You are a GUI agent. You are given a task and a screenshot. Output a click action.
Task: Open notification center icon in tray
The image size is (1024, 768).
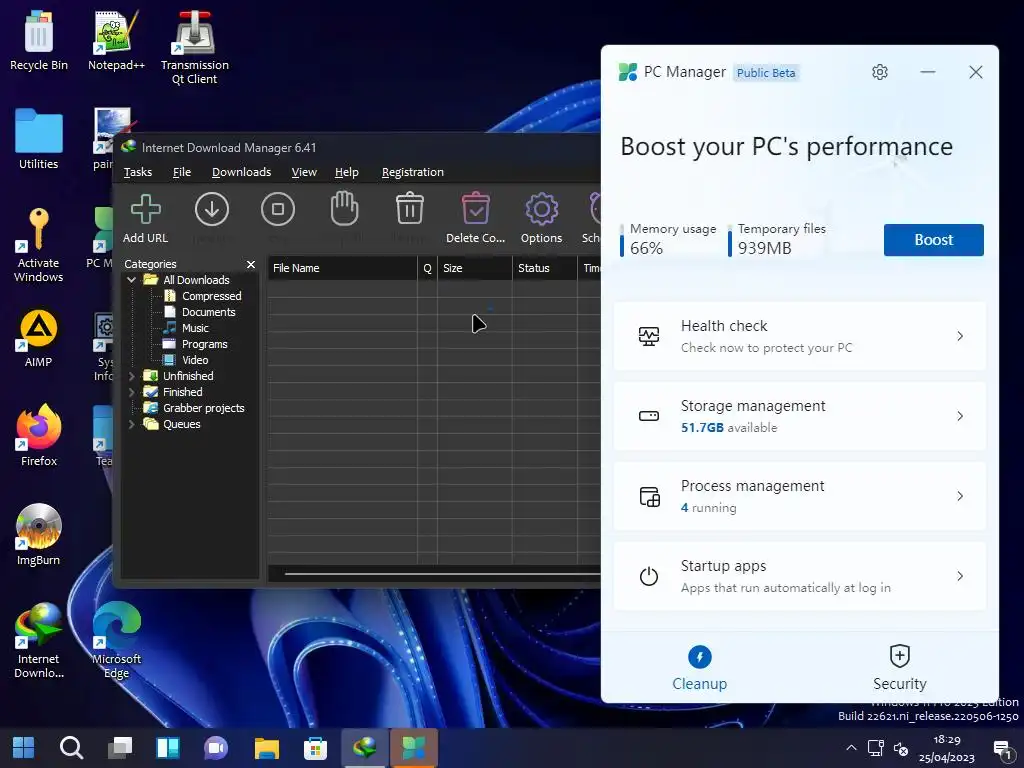[x=1002, y=748]
